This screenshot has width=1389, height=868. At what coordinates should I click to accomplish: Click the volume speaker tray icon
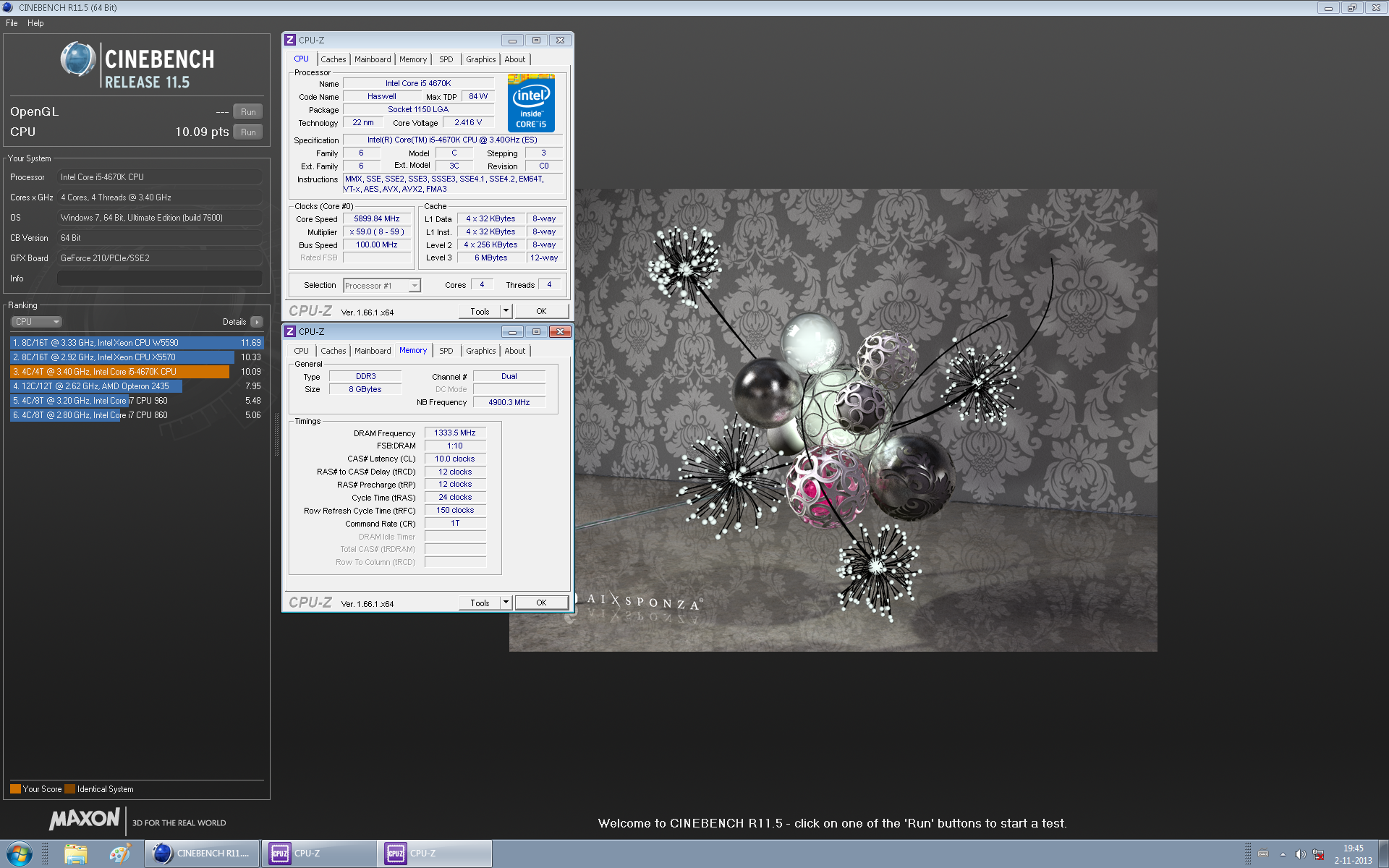point(1300,854)
